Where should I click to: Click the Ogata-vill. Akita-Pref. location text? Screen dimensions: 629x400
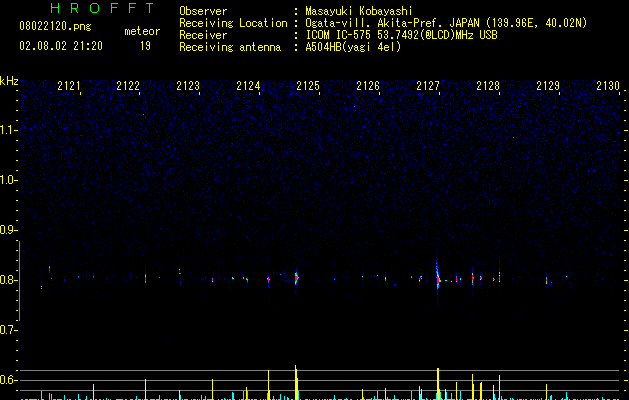pos(446,23)
